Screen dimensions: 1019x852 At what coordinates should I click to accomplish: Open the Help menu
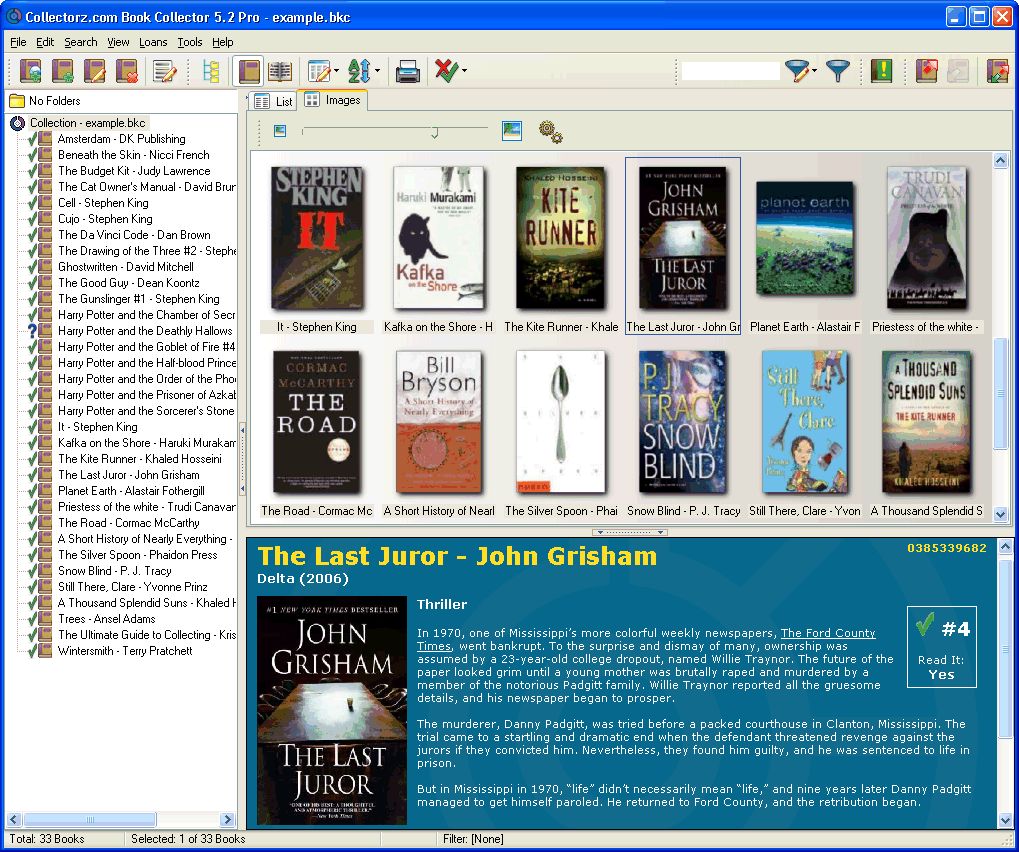pyautogui.click(x=222, y=42)
